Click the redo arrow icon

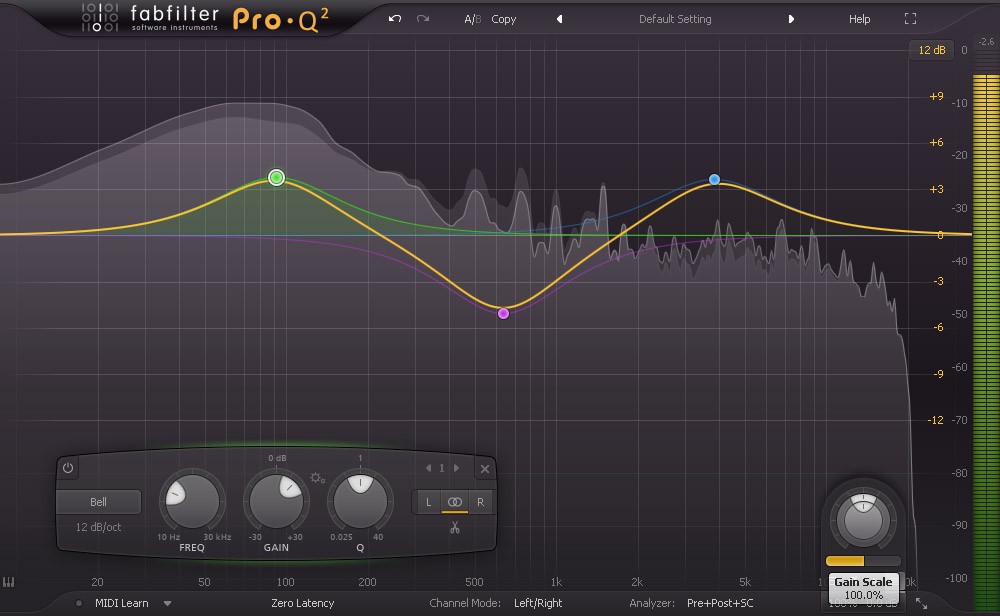coord(423,18)
